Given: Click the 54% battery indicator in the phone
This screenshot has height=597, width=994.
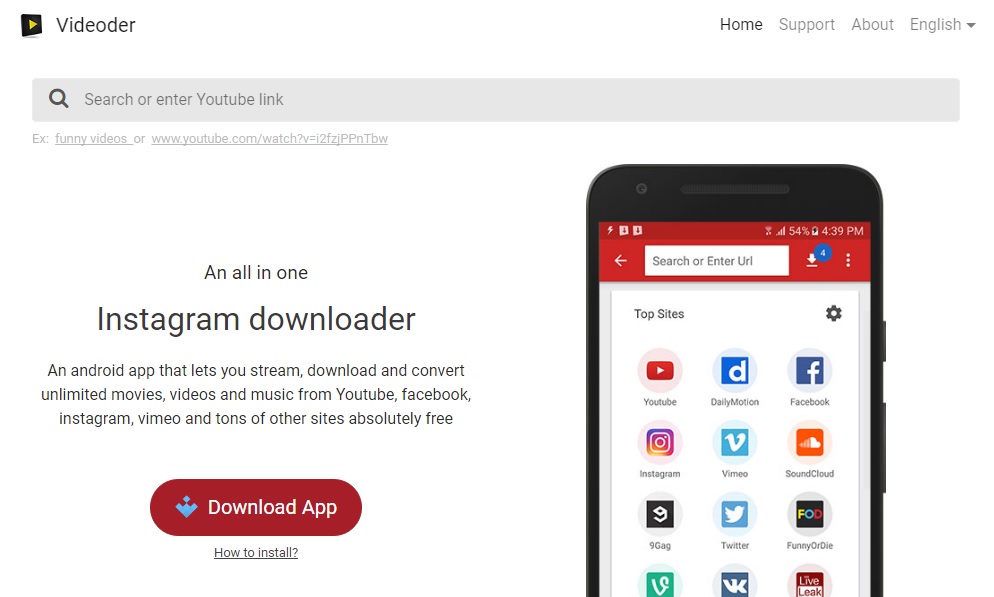Looking at the screenshot, I should [803, 231].
